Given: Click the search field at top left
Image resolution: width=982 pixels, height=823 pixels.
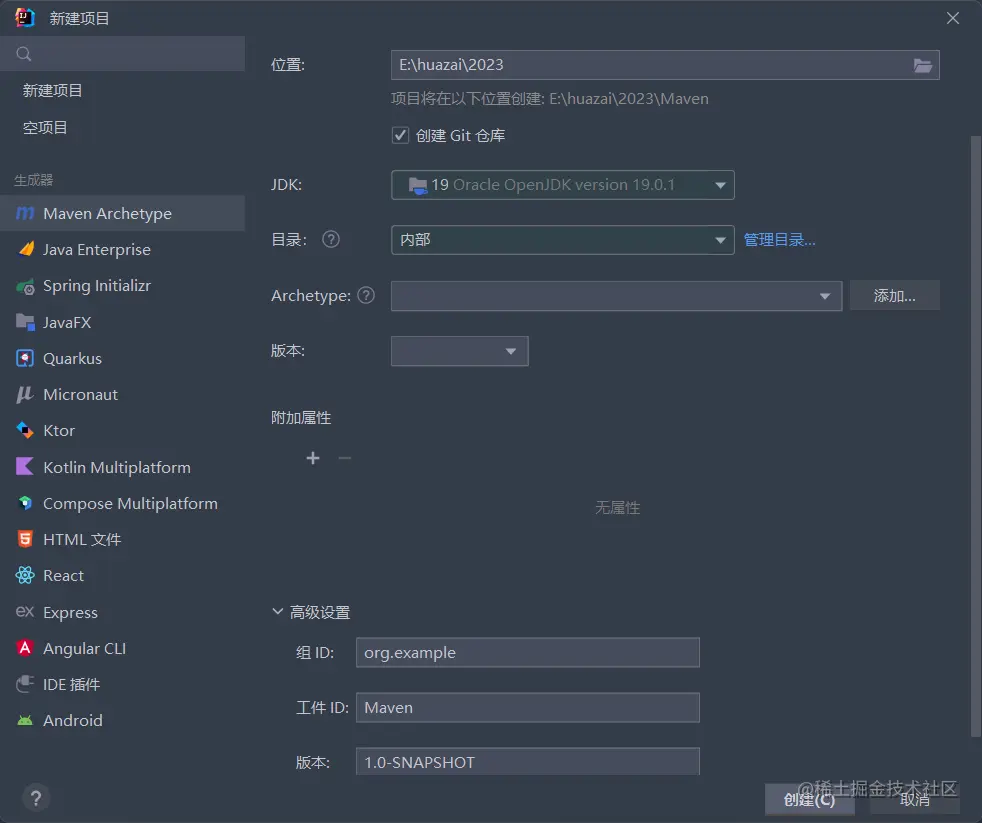Looking at the screenshot, I should 122,54.
